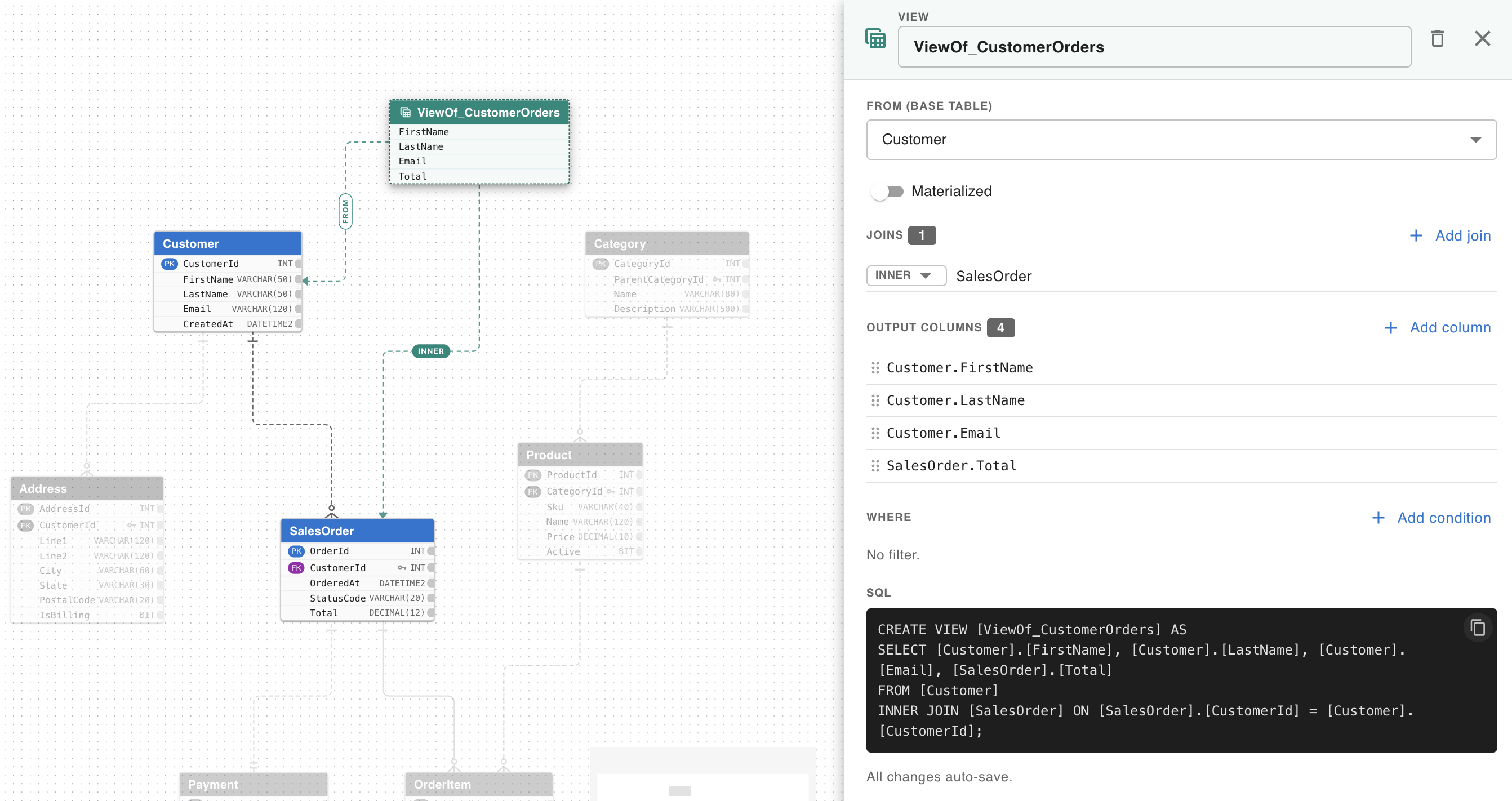Screen dimensions: 1512x801
Task: Click the SalesOrder join table name
Action: coord(993,276)
